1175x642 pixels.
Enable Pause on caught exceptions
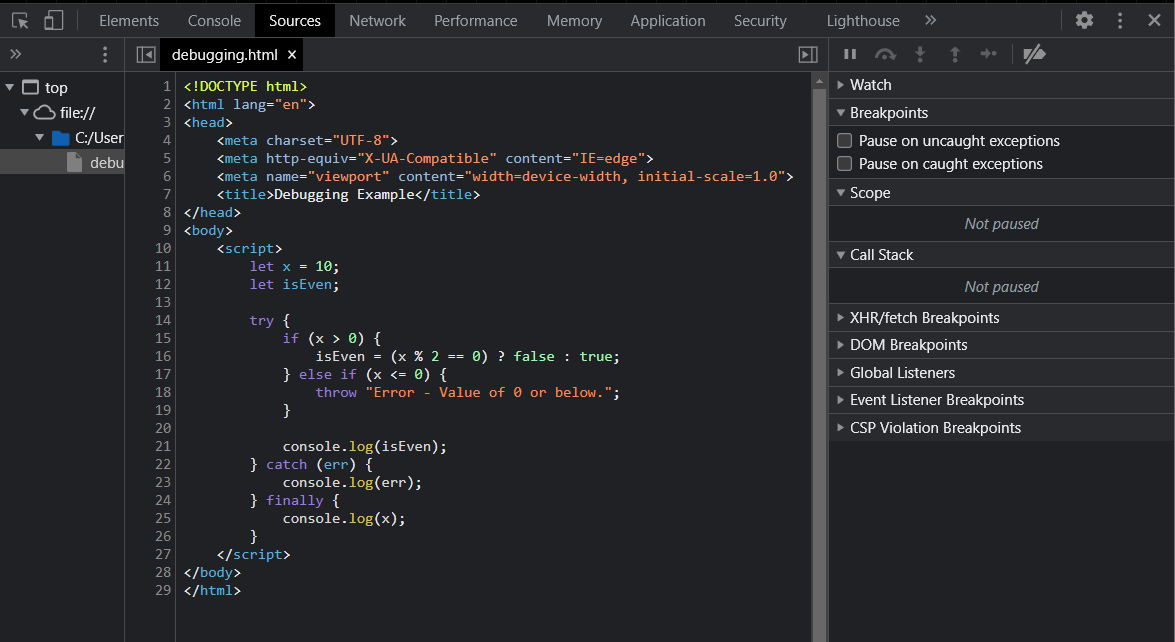845,163
